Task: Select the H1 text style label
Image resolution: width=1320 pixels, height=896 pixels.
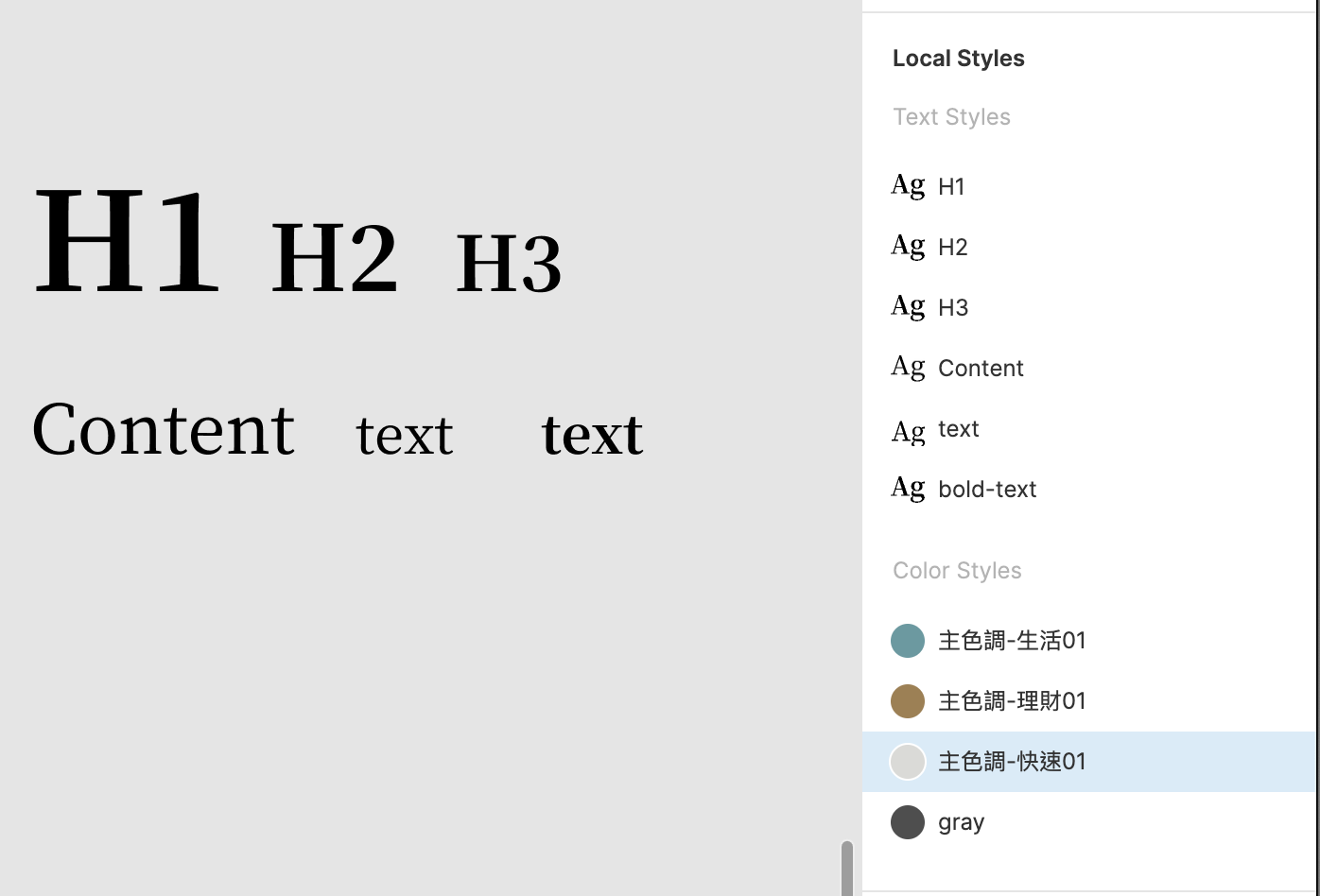Action: click(x=951, y=187)
